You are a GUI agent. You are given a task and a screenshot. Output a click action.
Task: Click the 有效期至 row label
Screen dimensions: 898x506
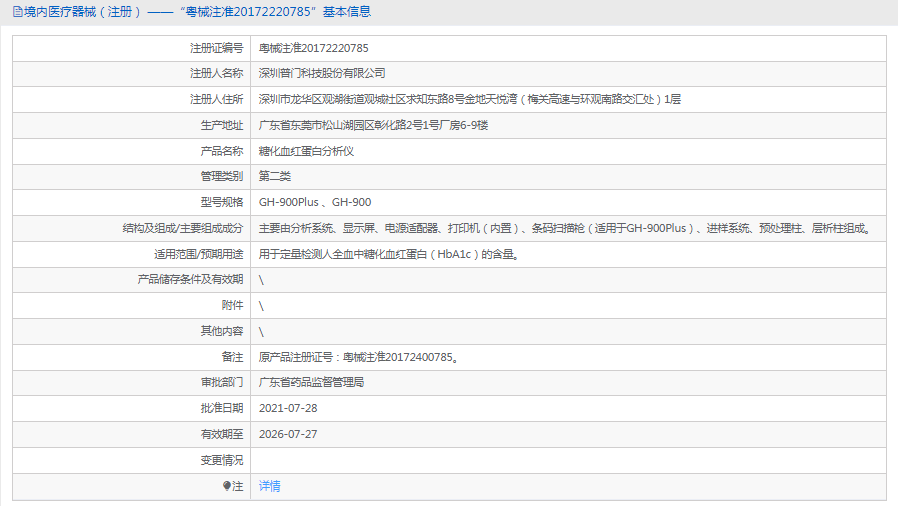tap(222, 434)
